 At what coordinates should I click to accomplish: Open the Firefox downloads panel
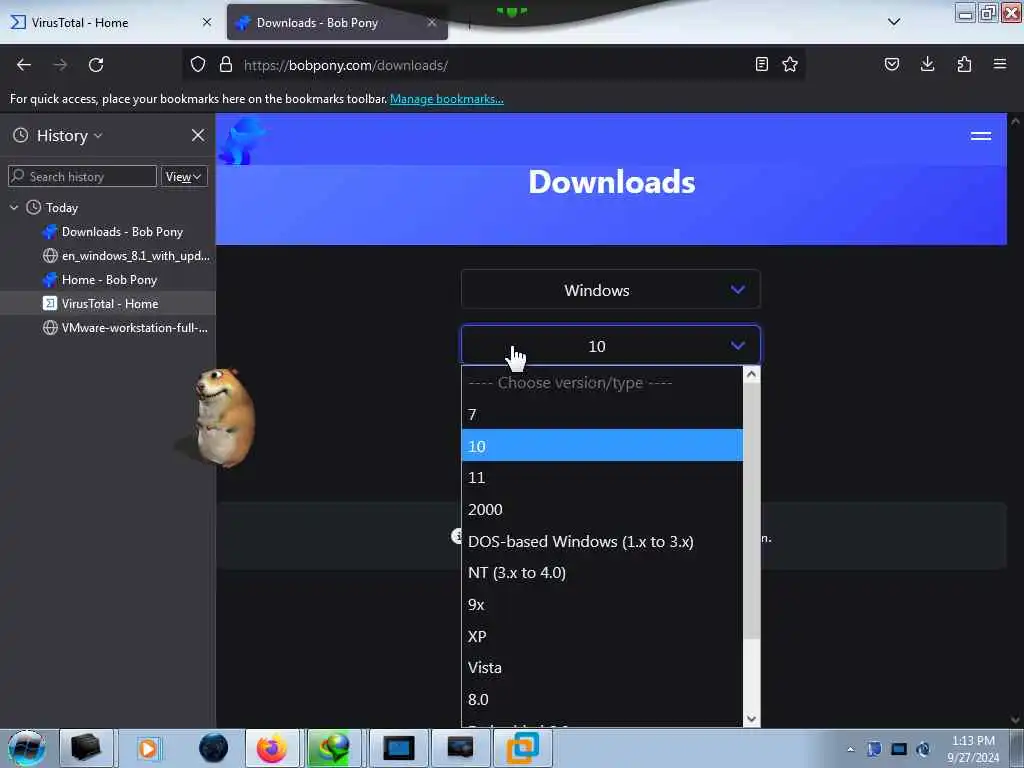pos(928,65)
